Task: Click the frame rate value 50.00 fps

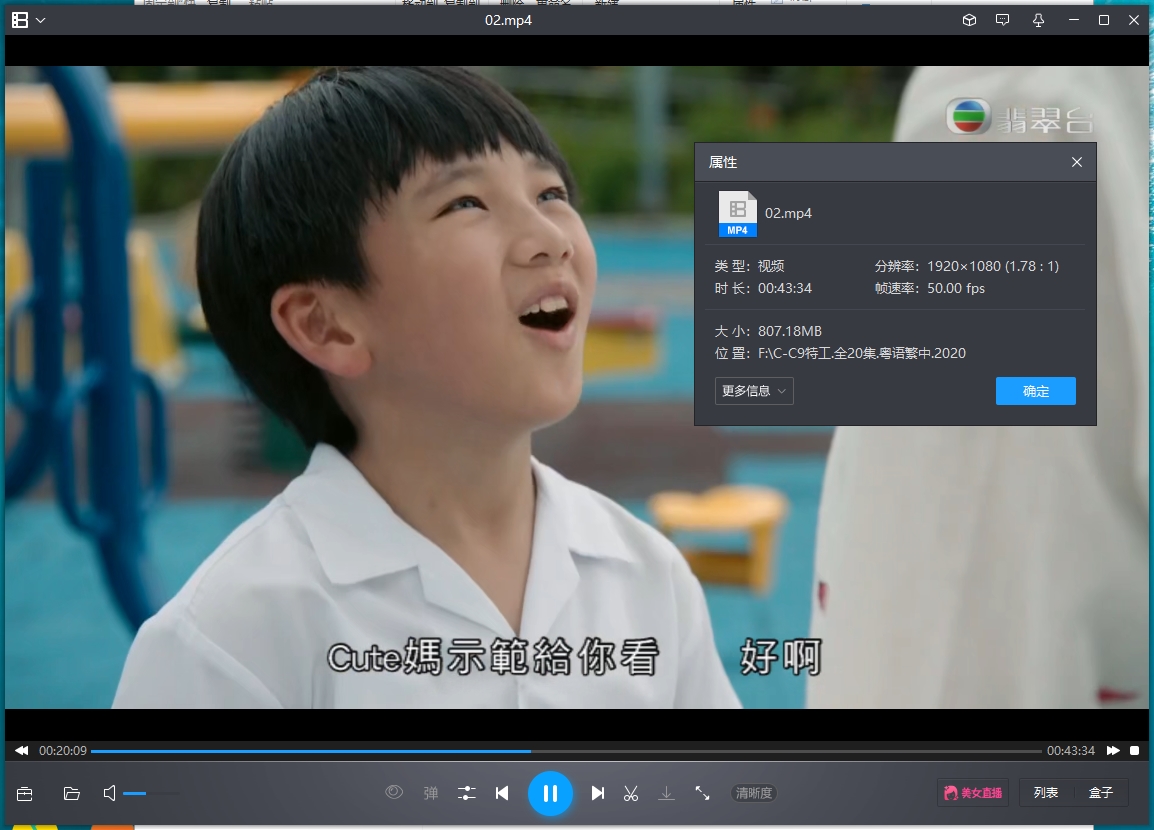Action: click(x=956, y=288)
